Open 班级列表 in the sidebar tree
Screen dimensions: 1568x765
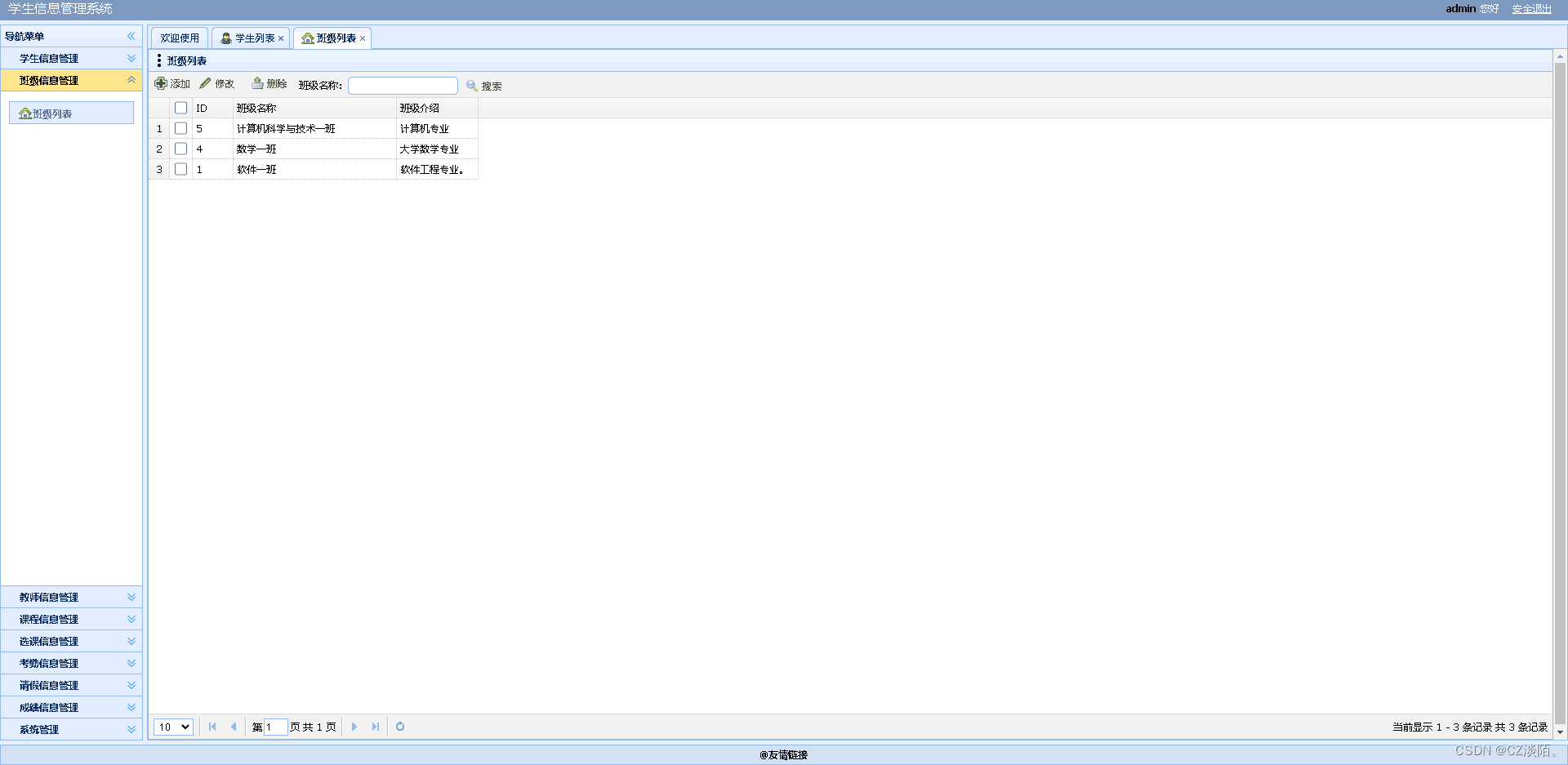(71, 113)
